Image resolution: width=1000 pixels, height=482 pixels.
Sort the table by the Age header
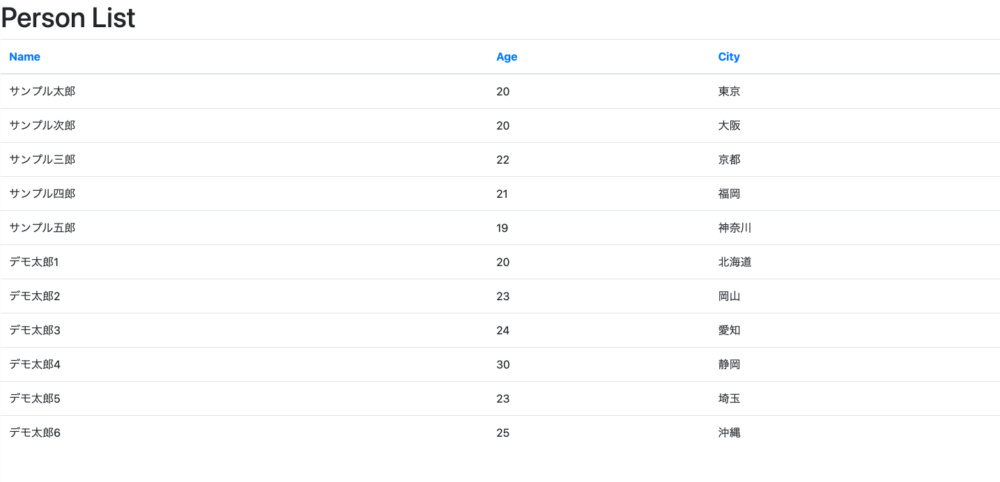(507, 57)
